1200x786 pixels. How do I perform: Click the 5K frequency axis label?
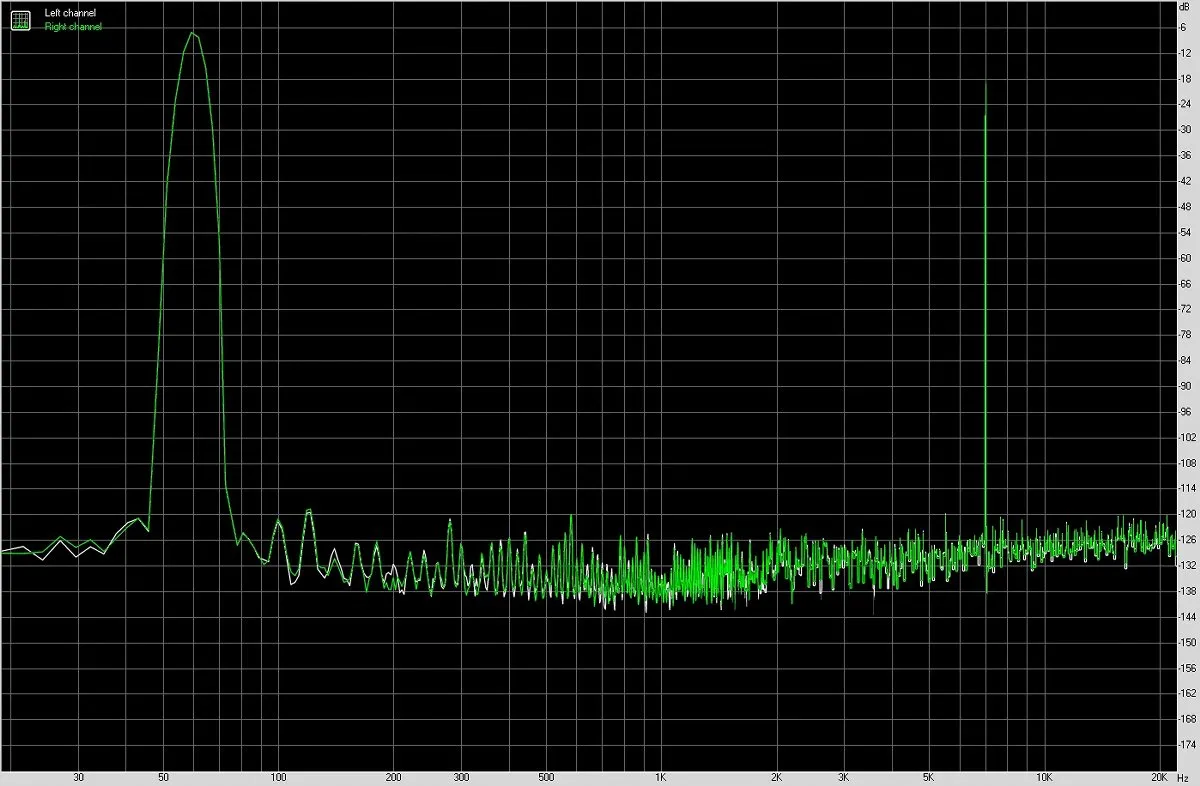click(928, 777)
